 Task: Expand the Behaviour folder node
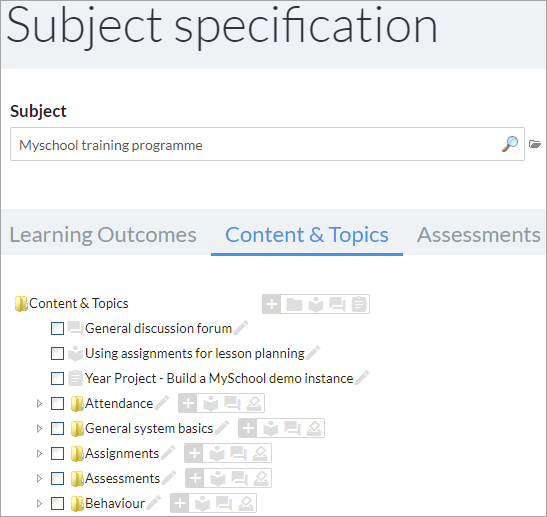[x=39, y=503]
